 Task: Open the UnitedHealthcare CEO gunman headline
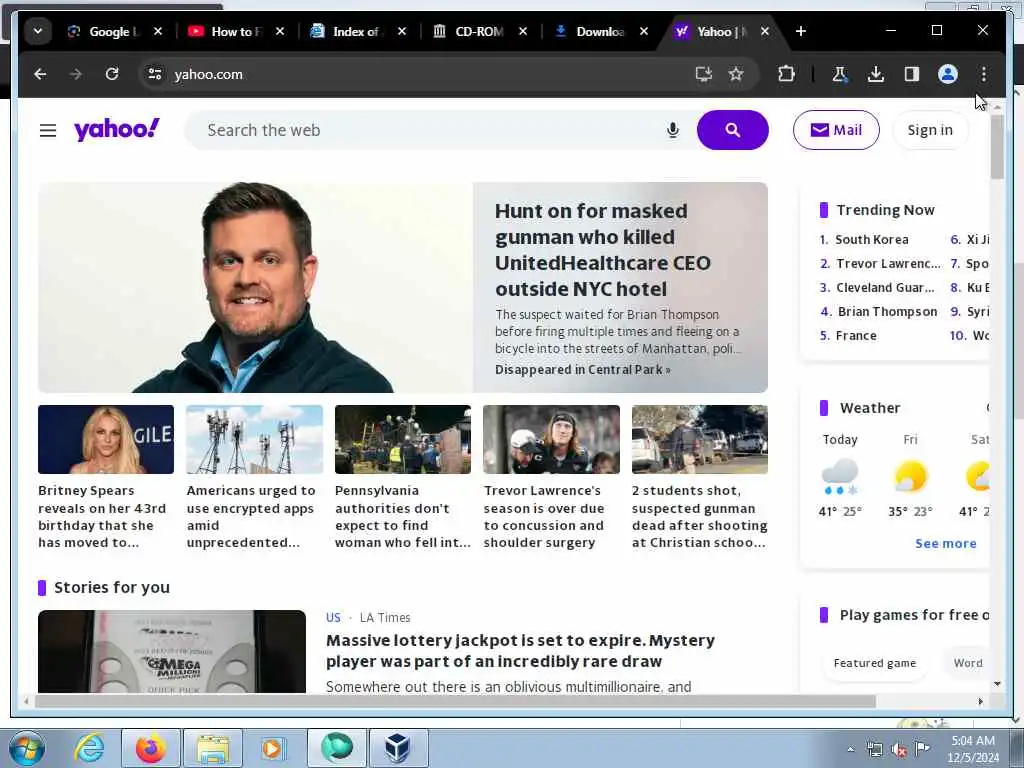[x=602, y=250]
